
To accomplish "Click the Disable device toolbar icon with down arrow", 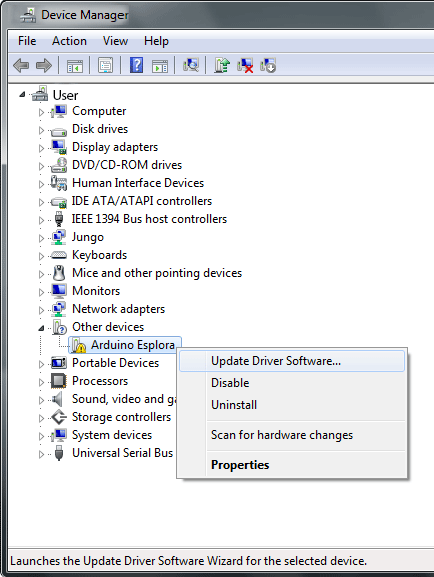I will (x=268, y=66).
